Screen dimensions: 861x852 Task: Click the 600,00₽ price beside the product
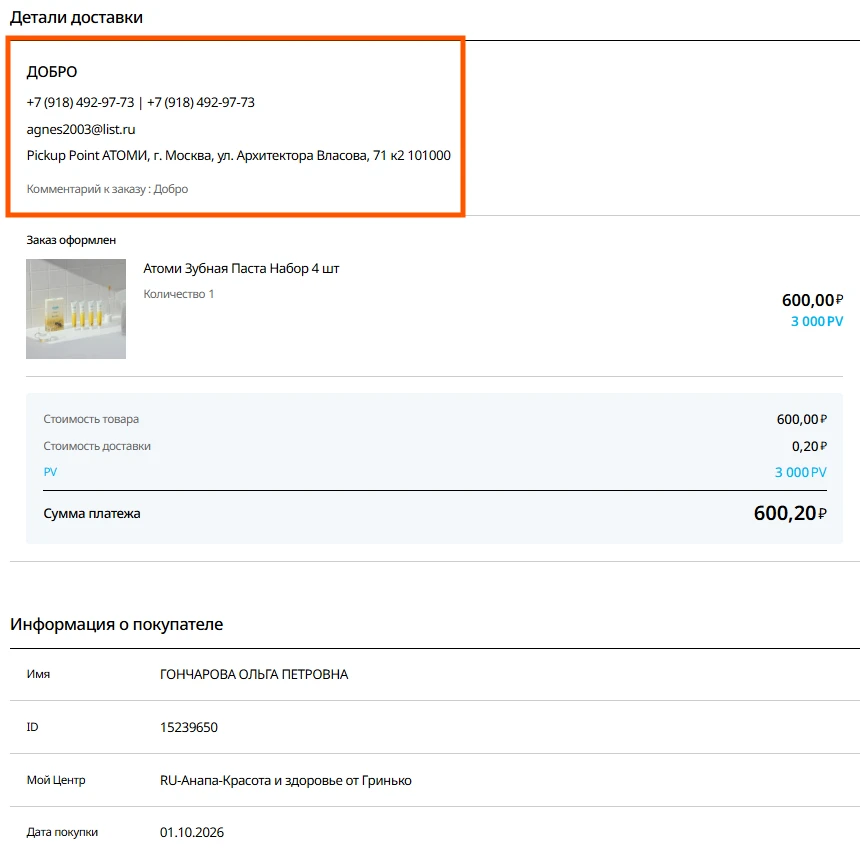pyautogui.click(x=812, y=300)
